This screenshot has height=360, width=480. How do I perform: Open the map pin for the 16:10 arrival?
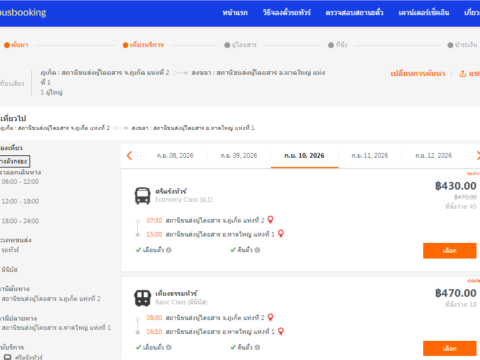281,331
